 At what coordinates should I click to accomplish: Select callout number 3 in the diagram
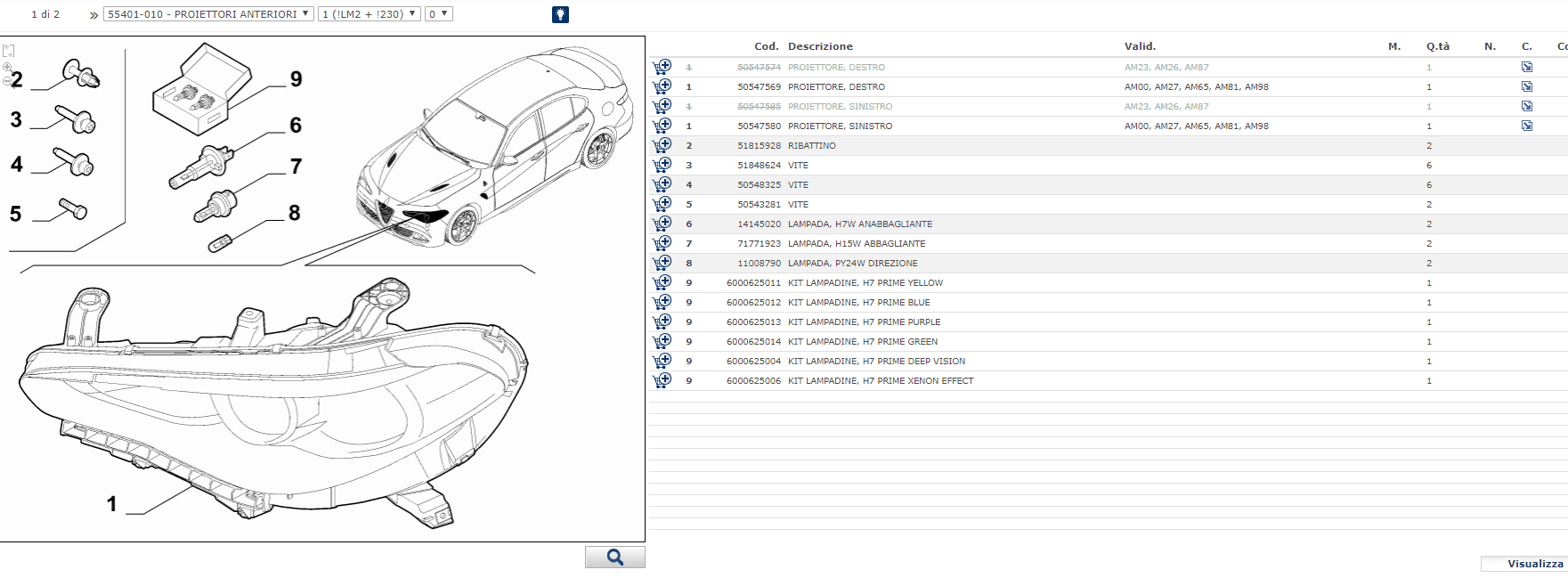tap(16, 119)
